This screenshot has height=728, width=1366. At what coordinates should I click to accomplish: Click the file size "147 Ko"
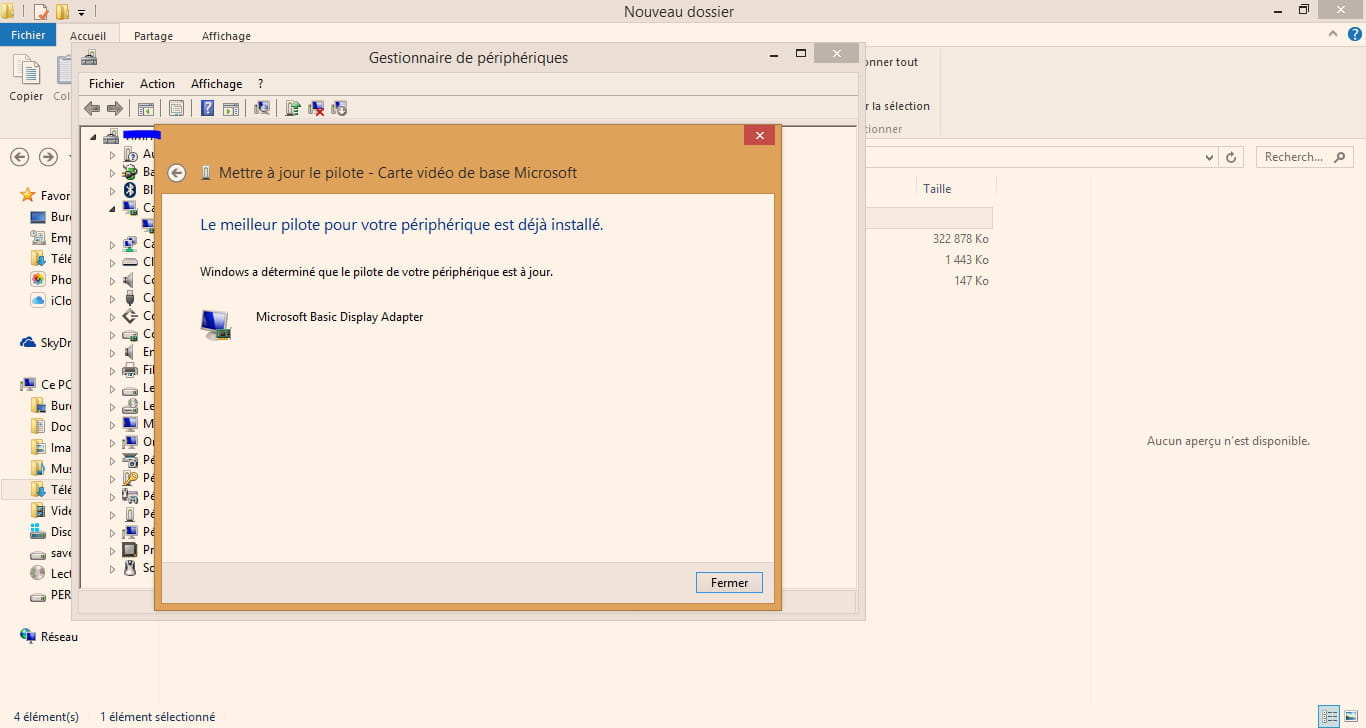(971, 281)
